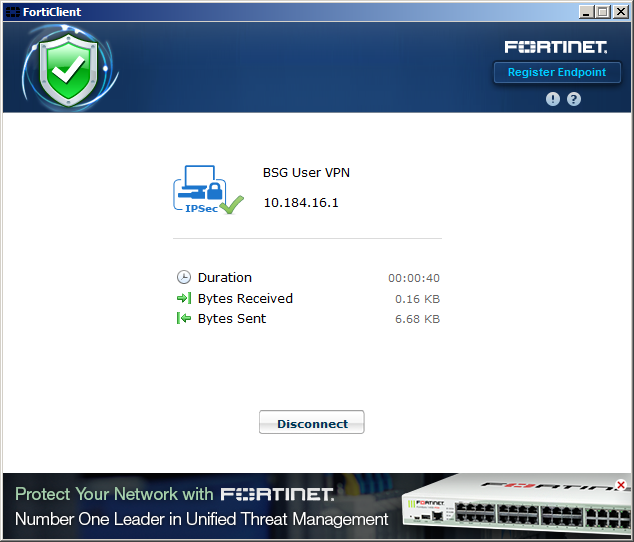Click the IPSec VPN connection icon

pos(208,189)
